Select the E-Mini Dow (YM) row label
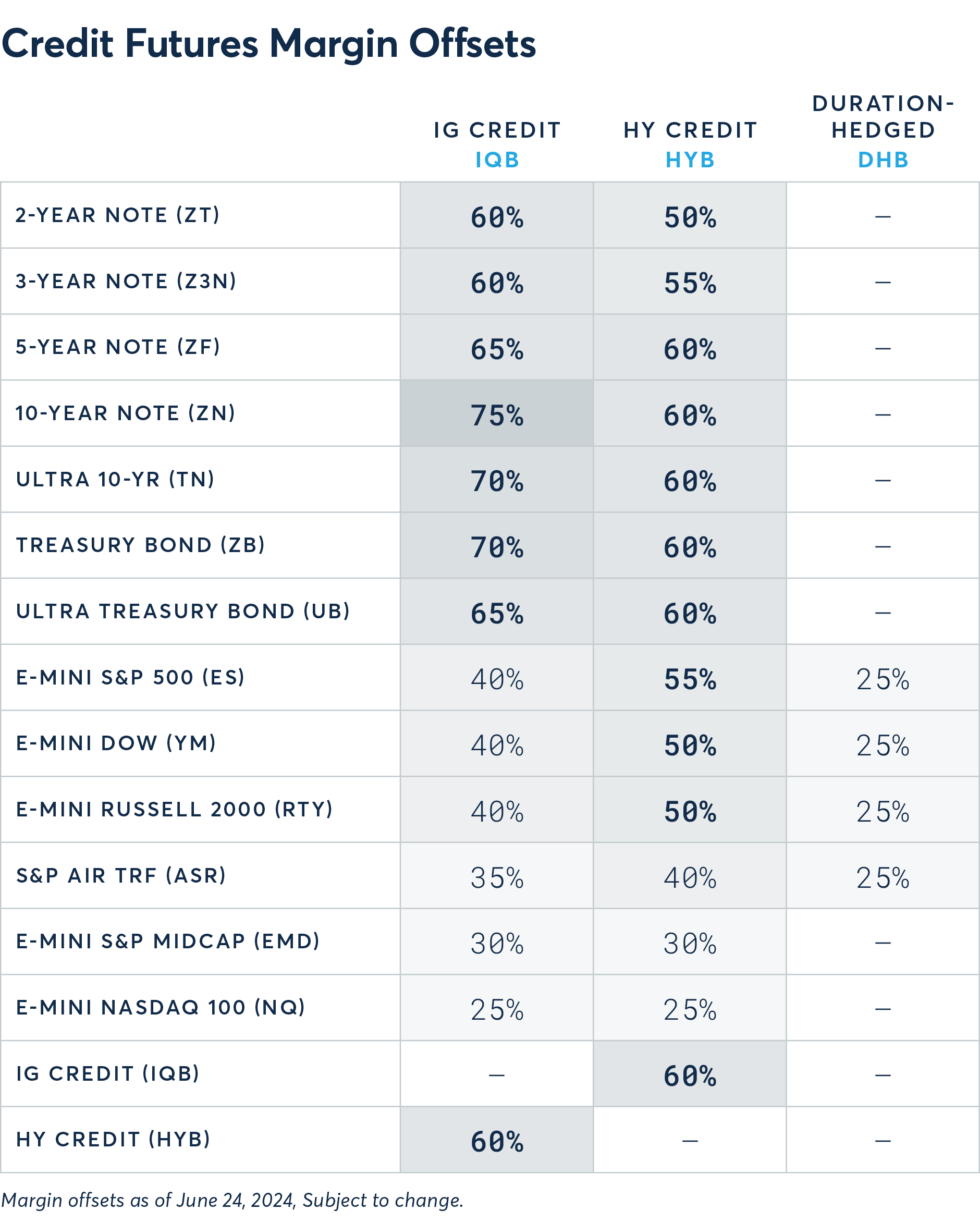This screenshot has width=980, height=1222. pos(116,743)
